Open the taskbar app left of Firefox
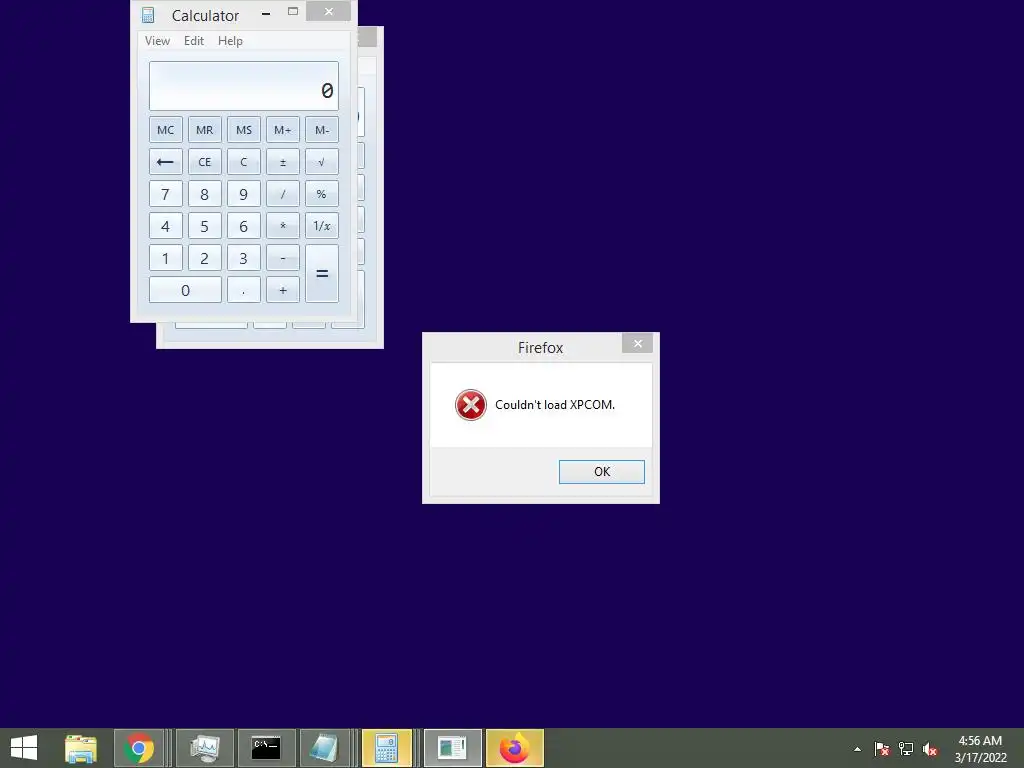The height and width of the screenshot is (768, 1024). [x=452, y=748]
